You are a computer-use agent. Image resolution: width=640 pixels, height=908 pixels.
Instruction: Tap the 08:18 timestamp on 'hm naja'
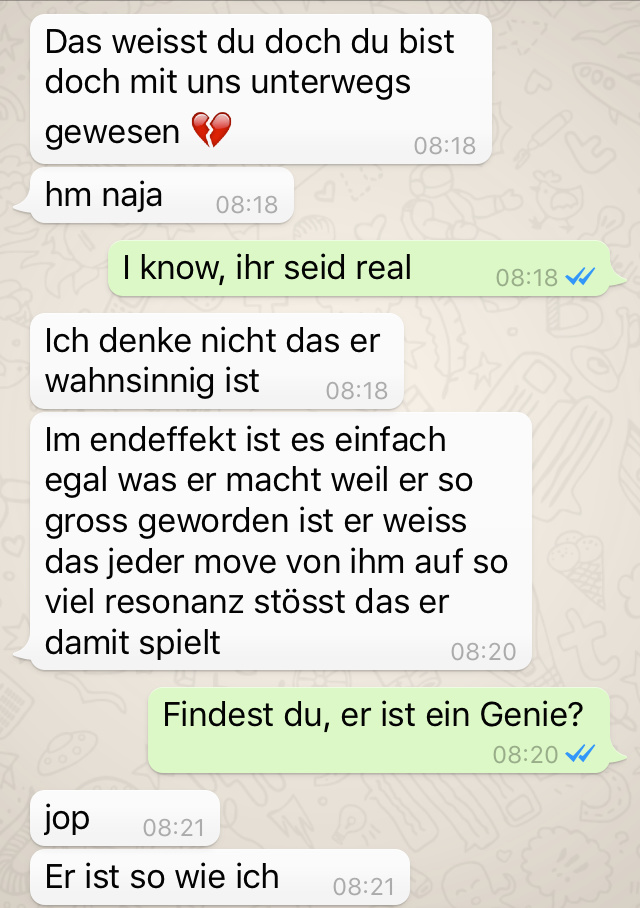(247, 205)
